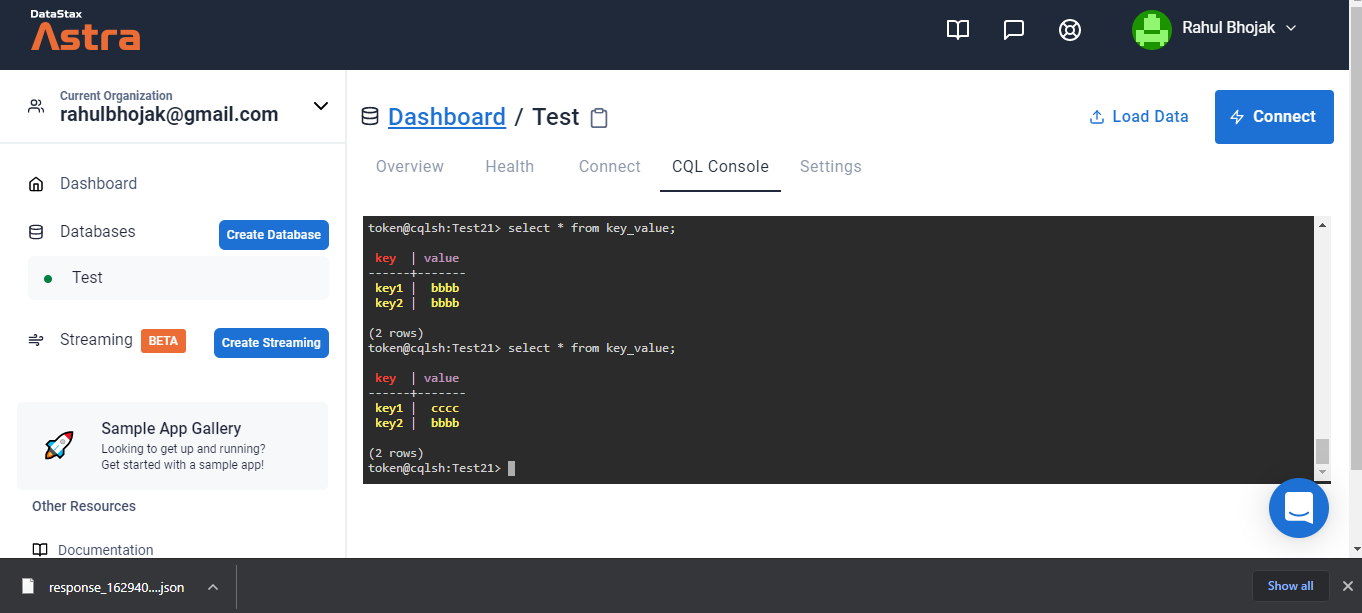Open Load Data
This screenshot has height=613, width=1362.
(x=1138, y=116)
